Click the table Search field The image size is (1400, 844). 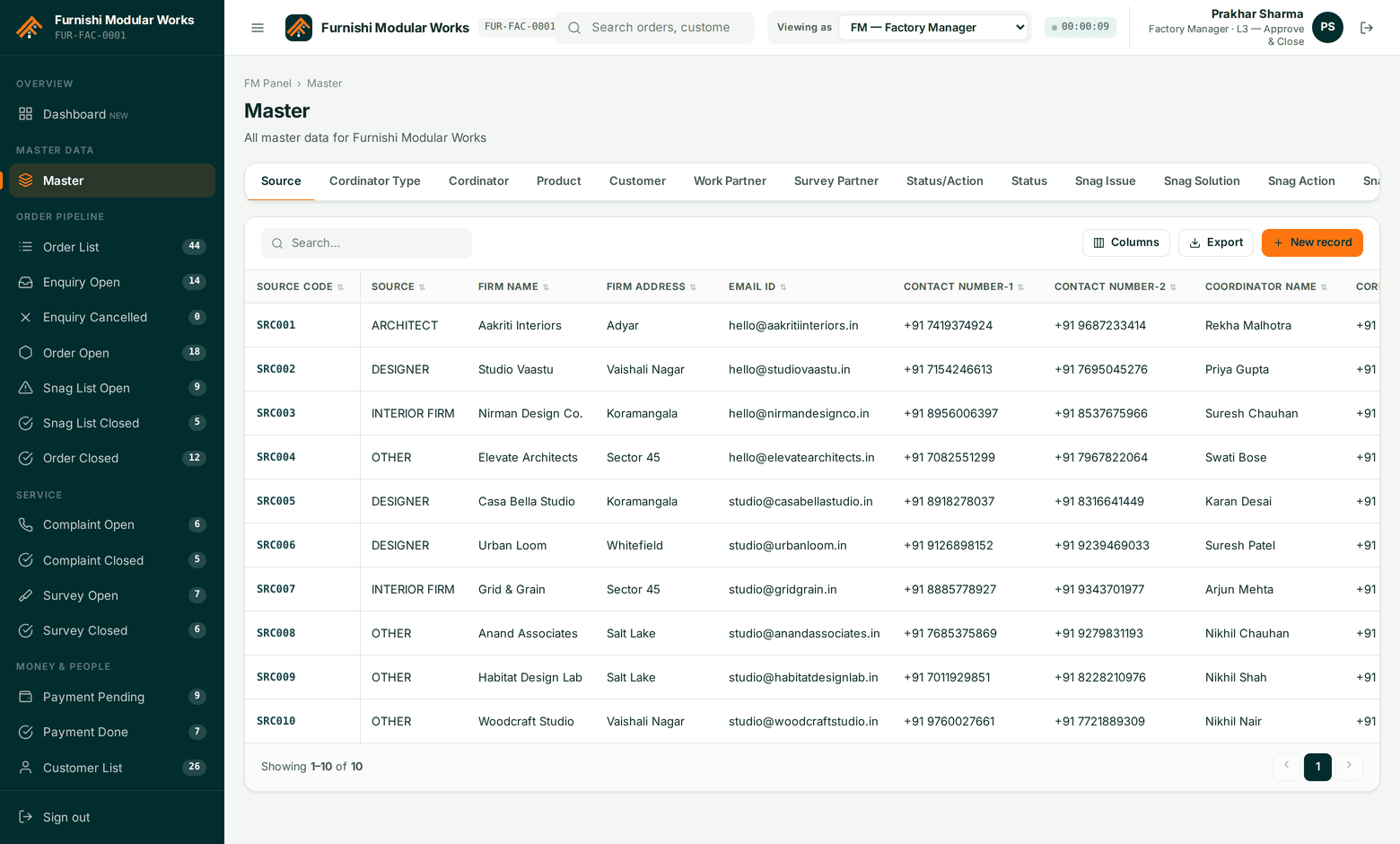366,243
